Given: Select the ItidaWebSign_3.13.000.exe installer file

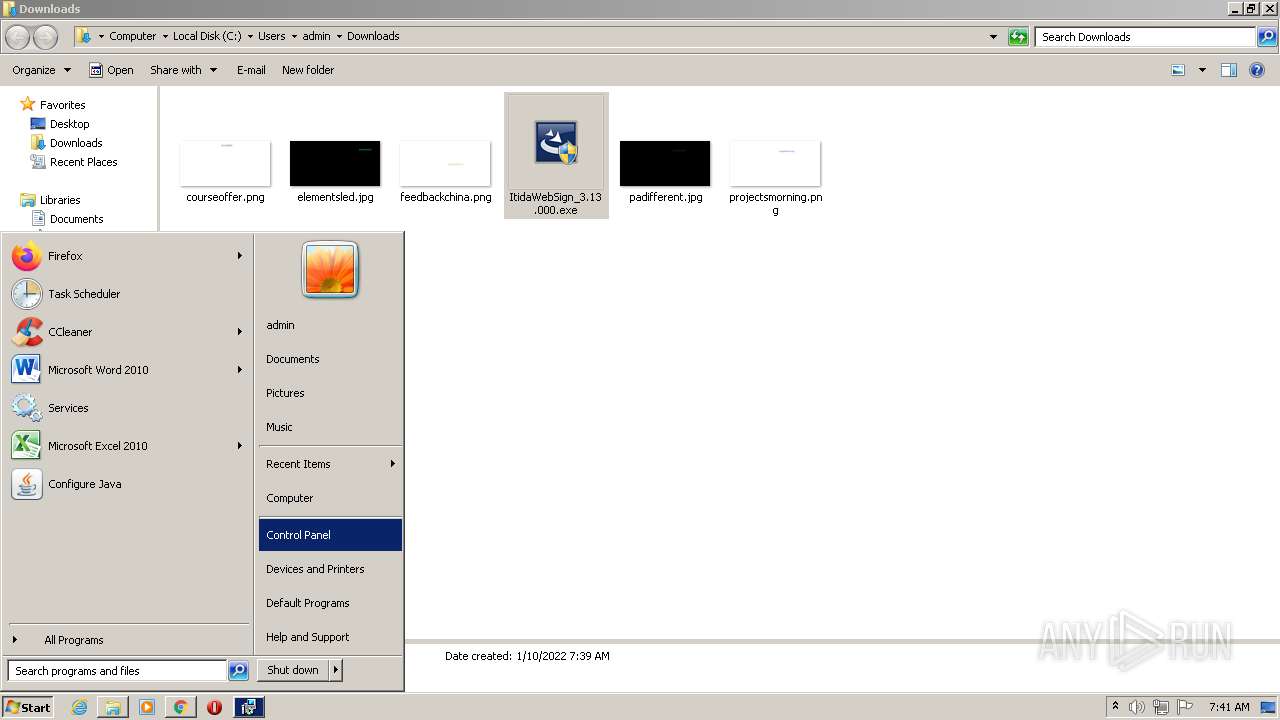Looking at the screenshot, I should pyautogui.click(x=556, y=156).
